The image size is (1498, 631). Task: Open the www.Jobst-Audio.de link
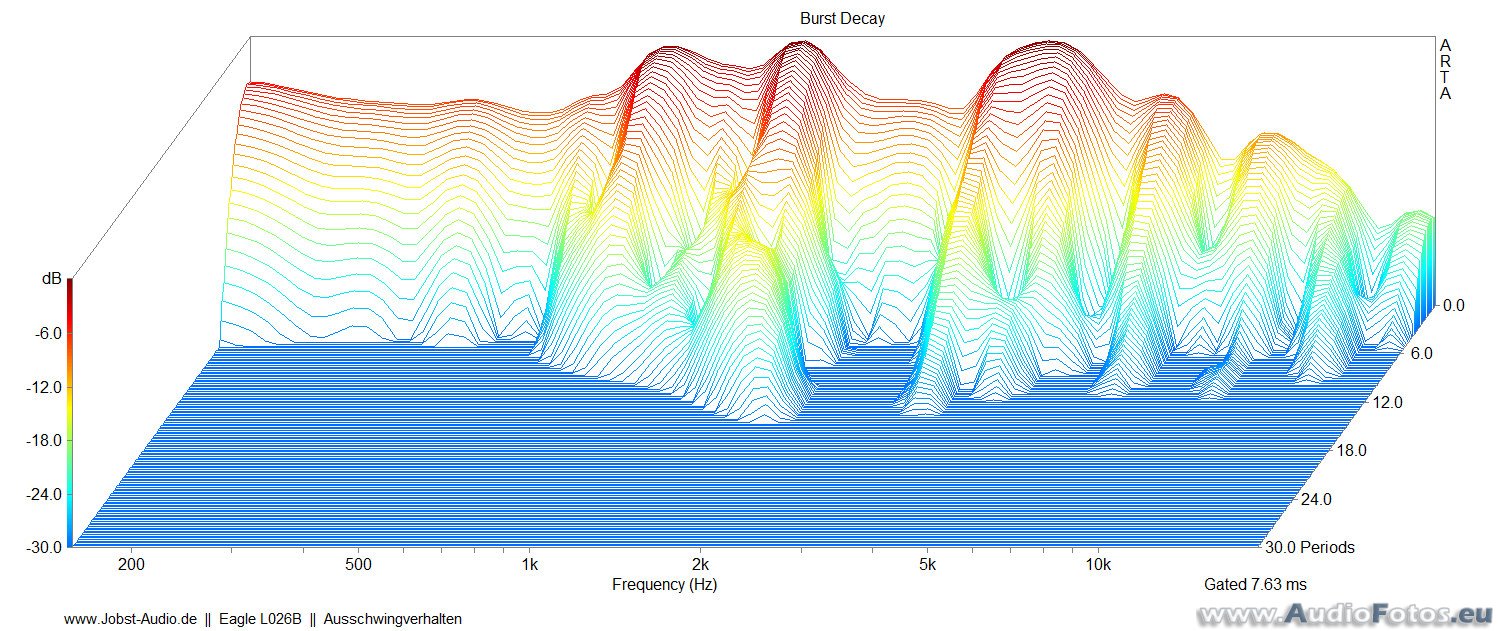tap(131, 619)
